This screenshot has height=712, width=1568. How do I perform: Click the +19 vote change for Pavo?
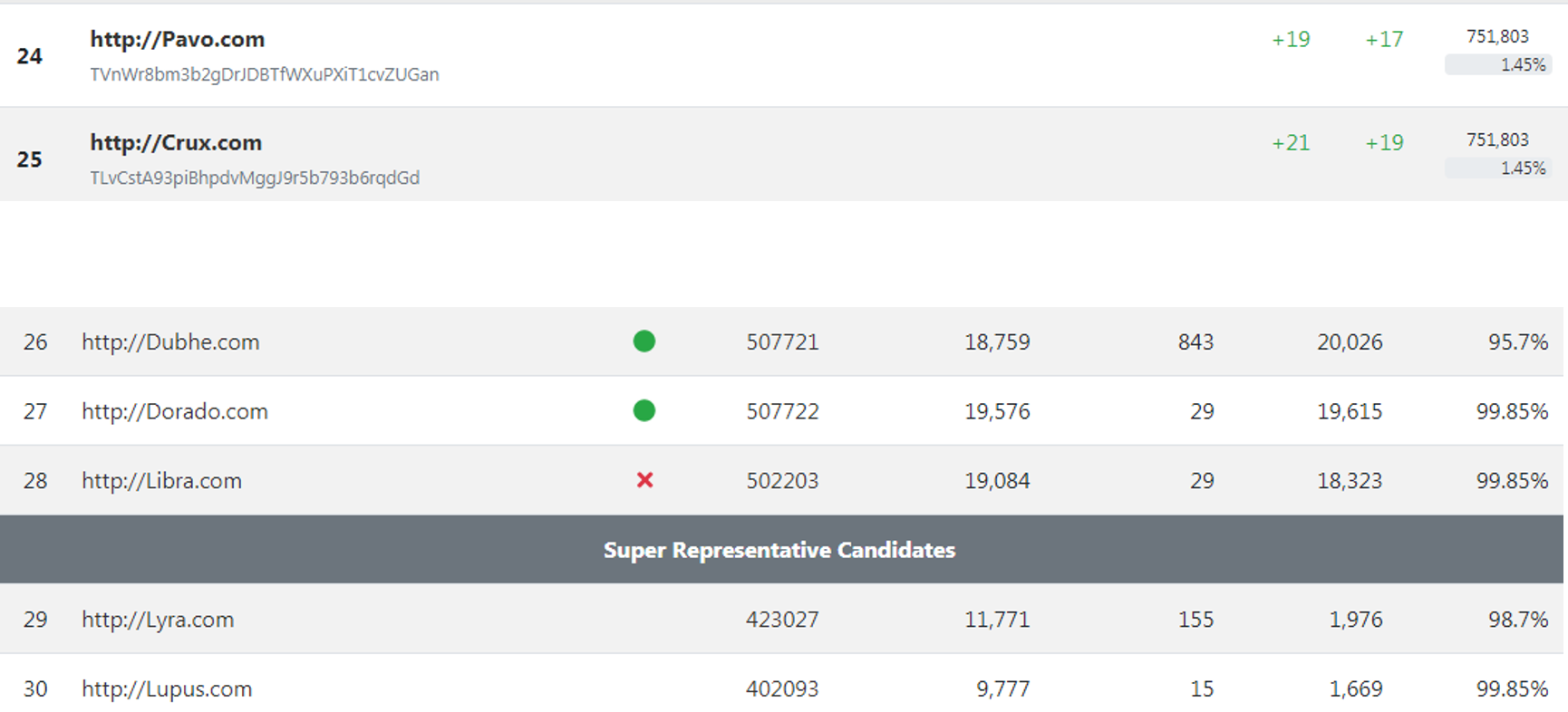pos(1290,39)
